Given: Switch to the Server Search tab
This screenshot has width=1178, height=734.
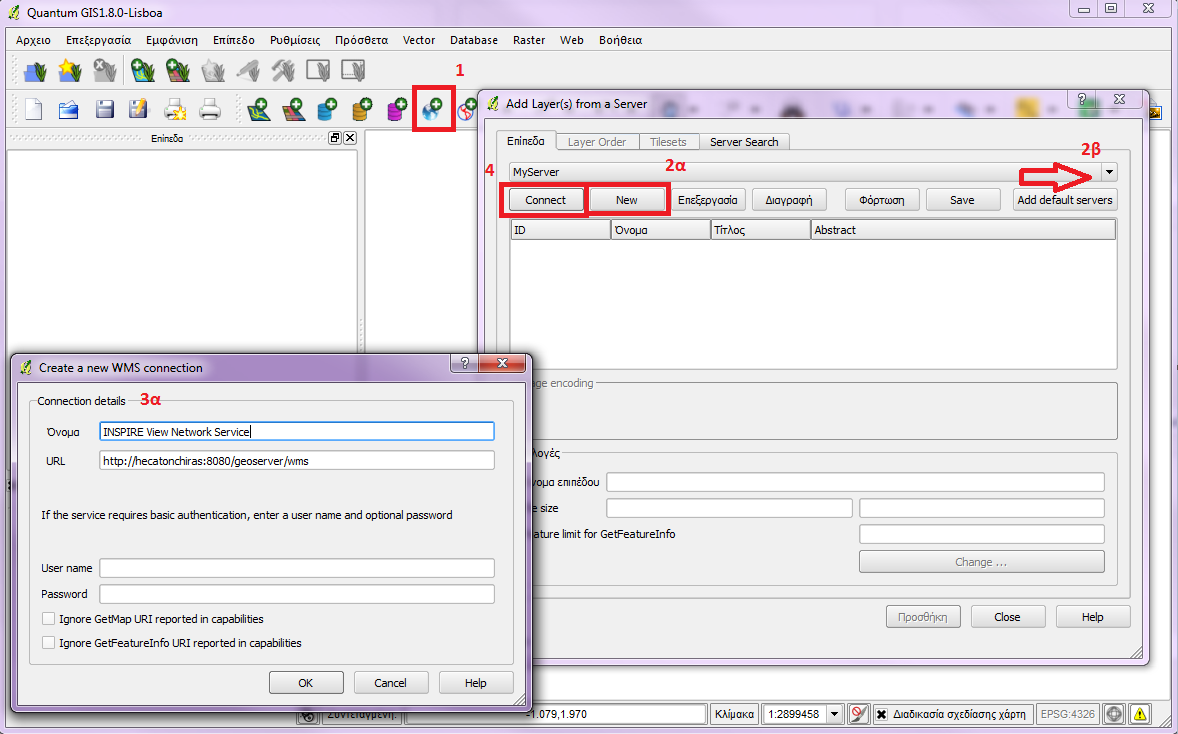Looking at the screenshot, I should (x=744, y=142).
